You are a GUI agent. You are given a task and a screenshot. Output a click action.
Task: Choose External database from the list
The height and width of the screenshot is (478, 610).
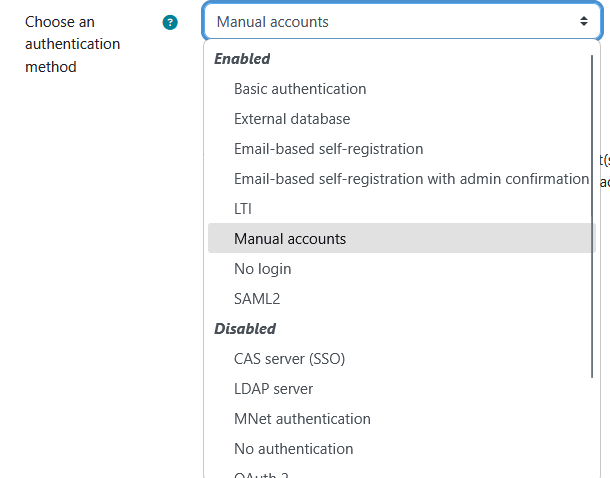(x=292, y=119)
